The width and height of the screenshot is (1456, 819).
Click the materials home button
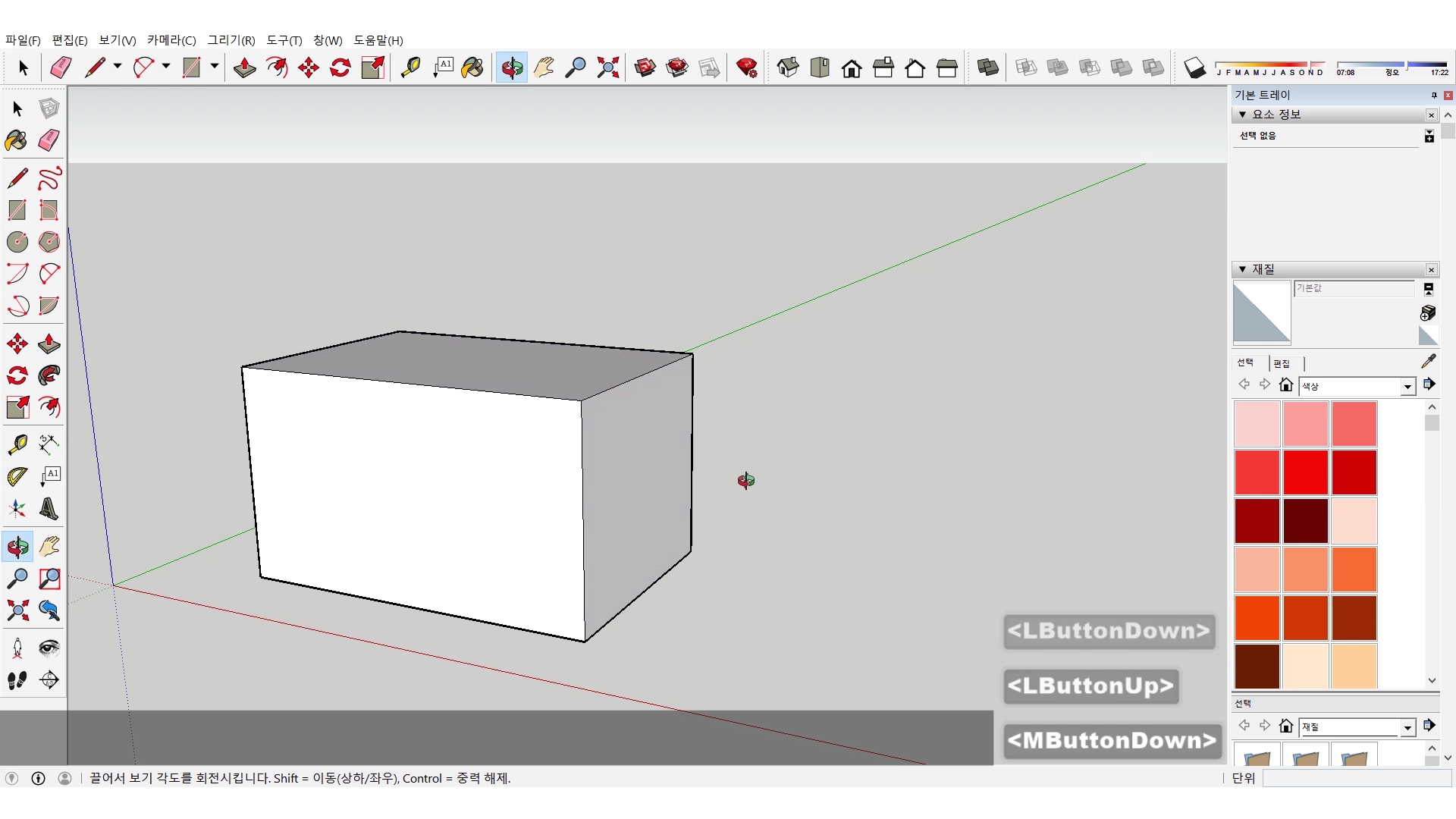(1285, 385)
